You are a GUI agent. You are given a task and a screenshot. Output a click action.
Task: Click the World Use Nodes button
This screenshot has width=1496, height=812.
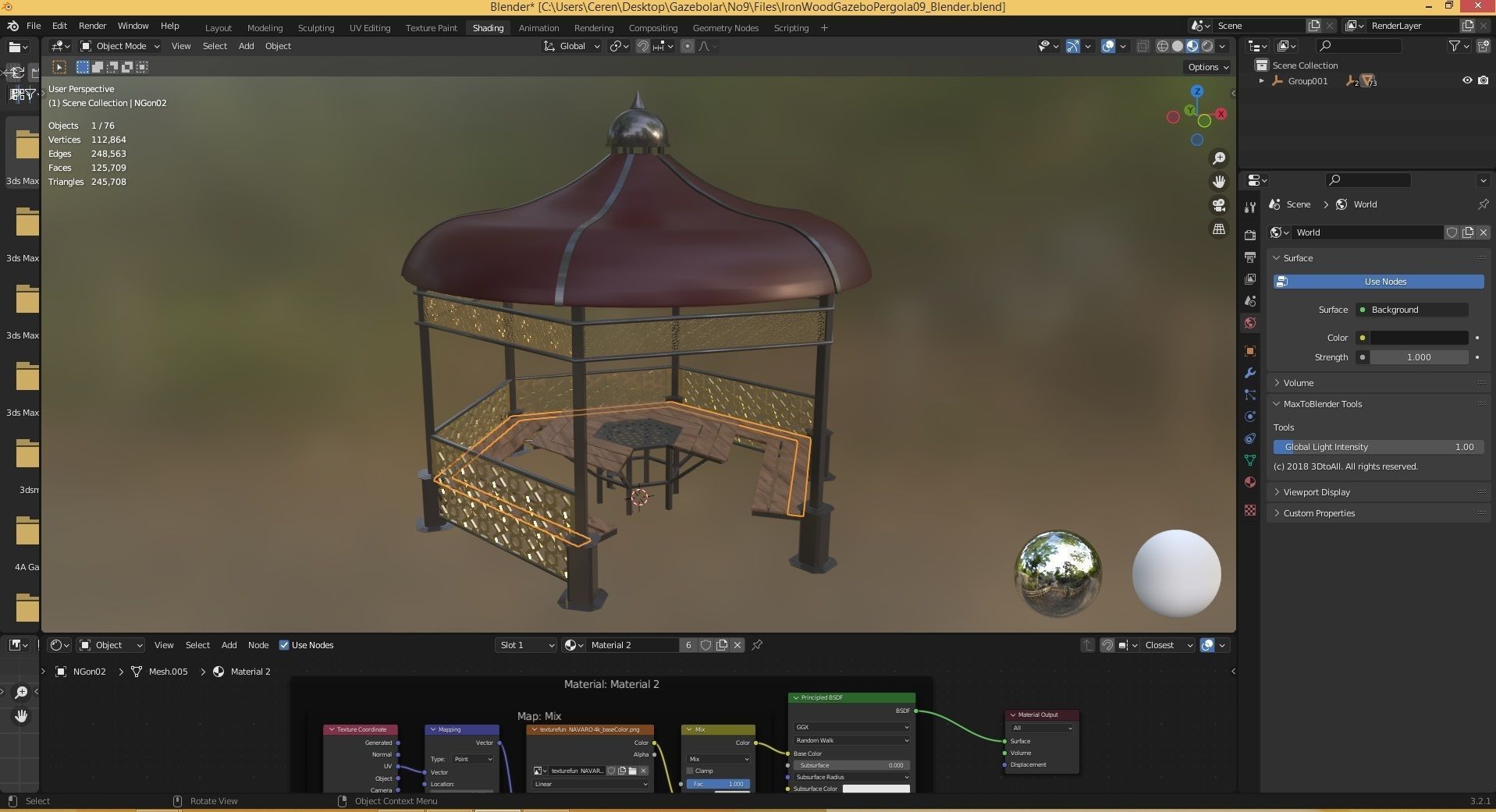pos(1378,282)
